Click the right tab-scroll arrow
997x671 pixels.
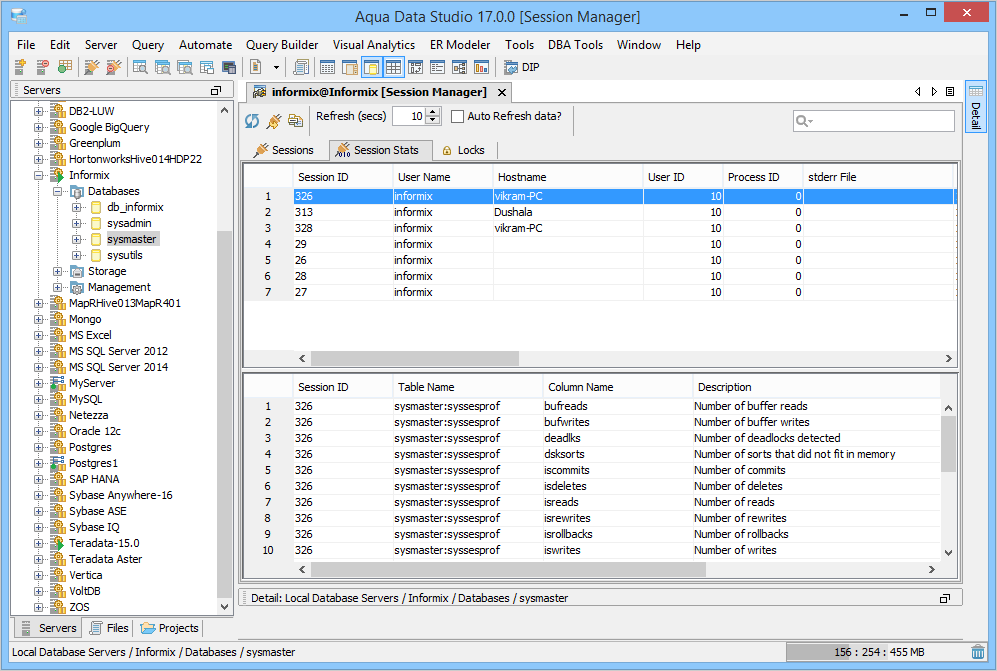click(x=934, y=92)
